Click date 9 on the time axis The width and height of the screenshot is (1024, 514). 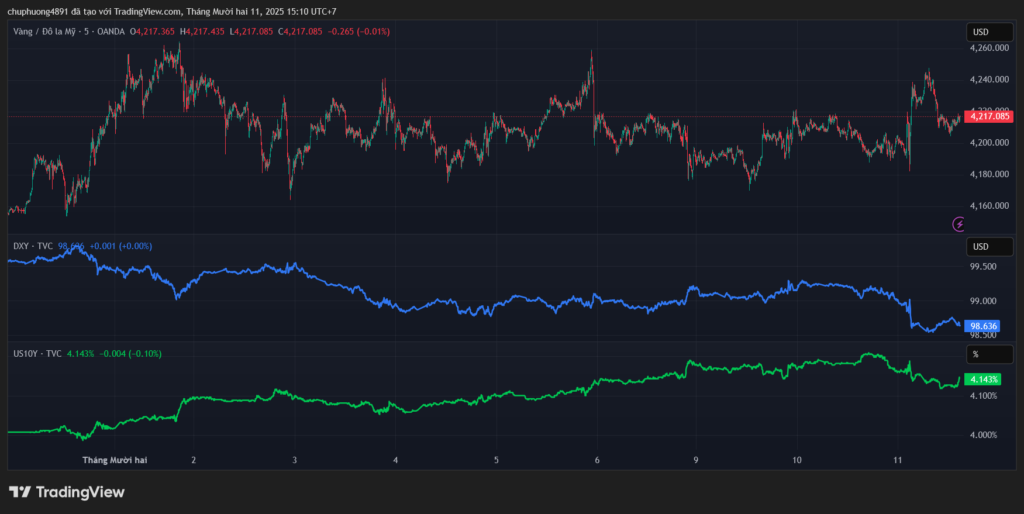coord(696,460)
